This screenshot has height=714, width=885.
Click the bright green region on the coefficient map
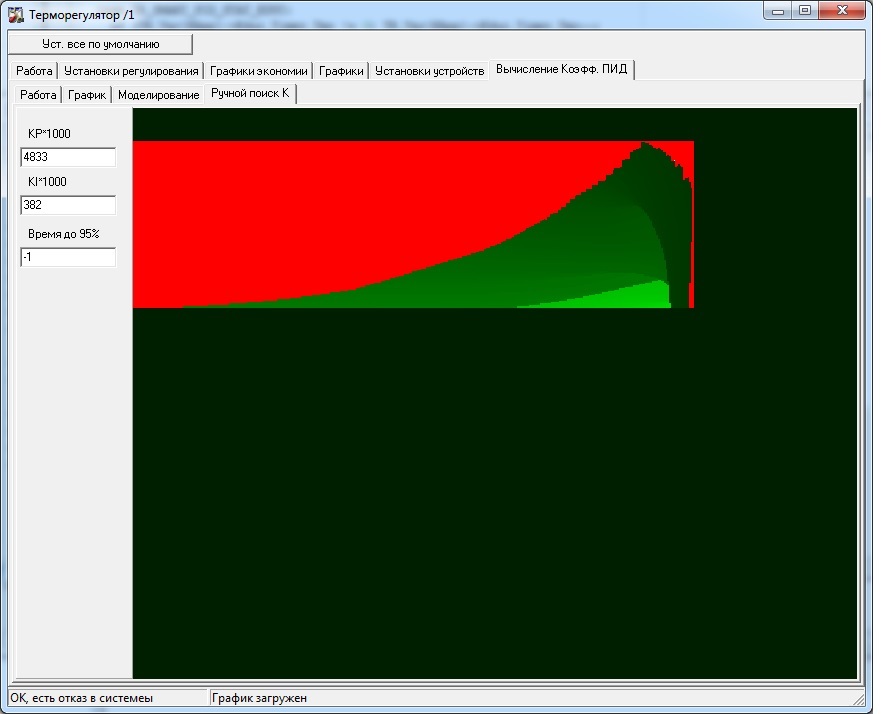click(x=632, y=296)
